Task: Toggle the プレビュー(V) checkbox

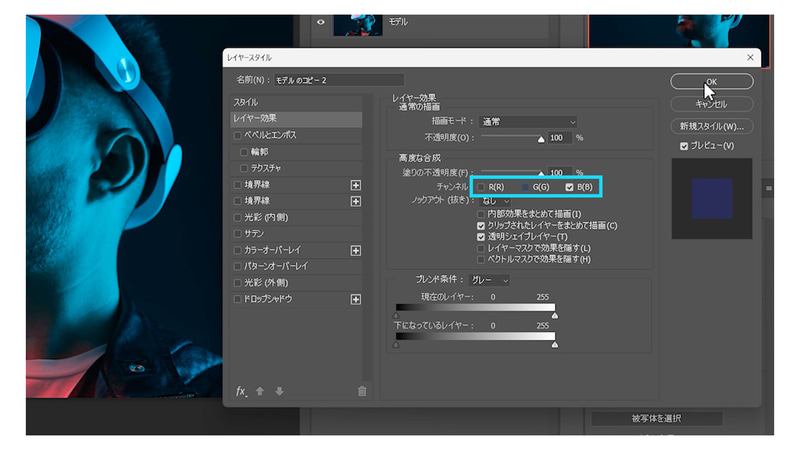Action: [x=684, y=146]
